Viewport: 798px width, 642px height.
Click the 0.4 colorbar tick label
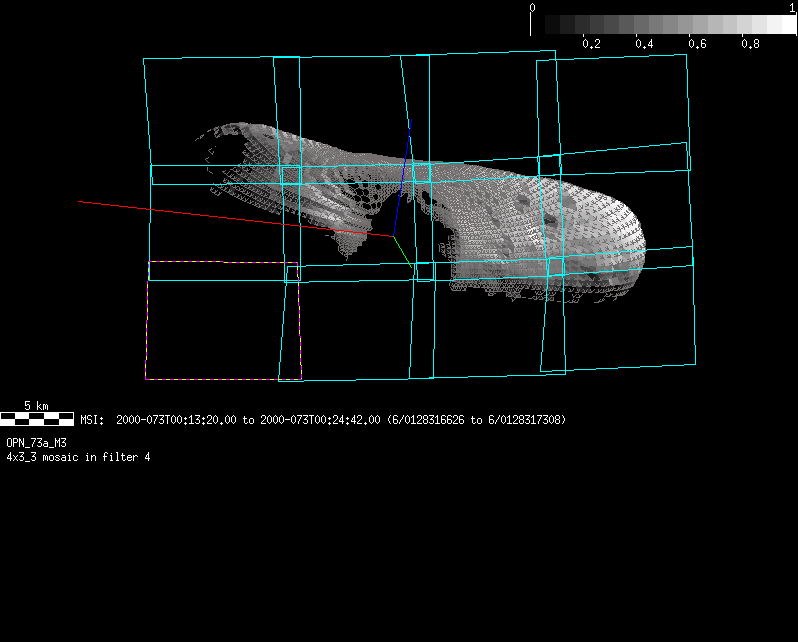pos(644,45)
